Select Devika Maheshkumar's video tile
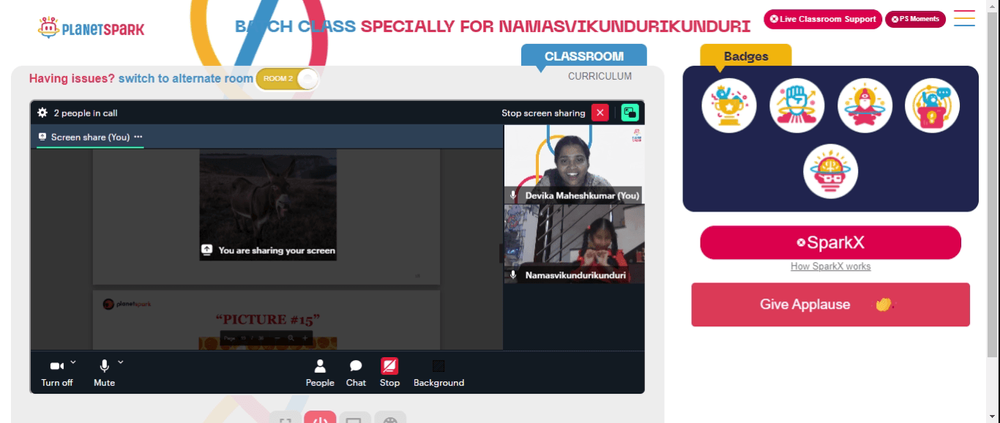This screenshot has height=423, width=1000. click(574, 164)
